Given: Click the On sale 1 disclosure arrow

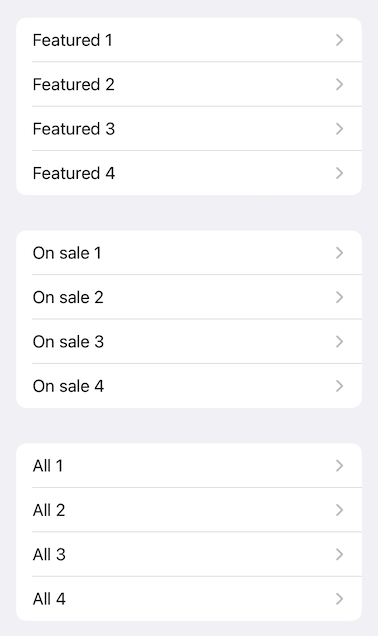Looking at the screenshot, I should 339,253.
